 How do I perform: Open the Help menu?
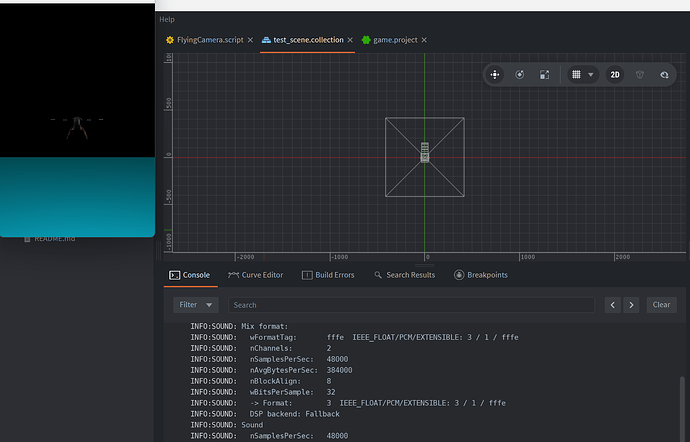coord(167,19)
